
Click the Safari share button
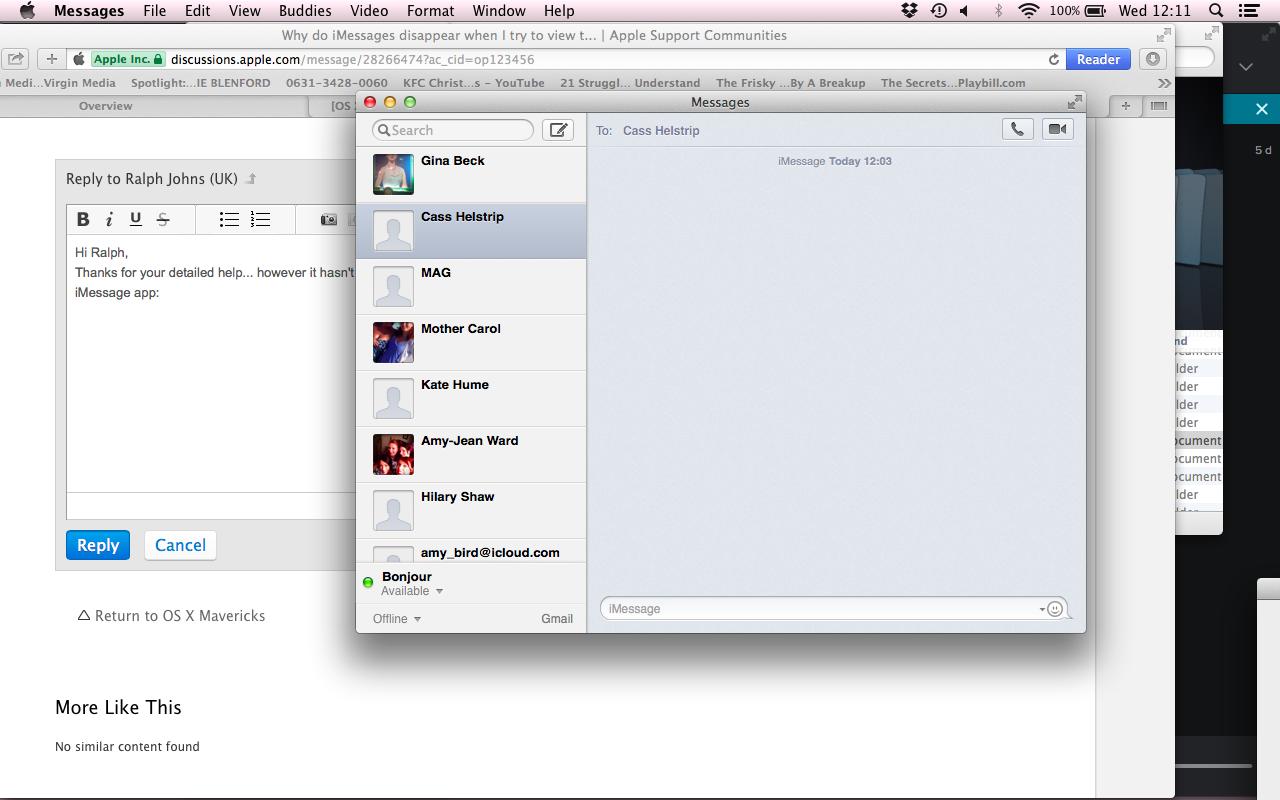(x=16, y=59)
